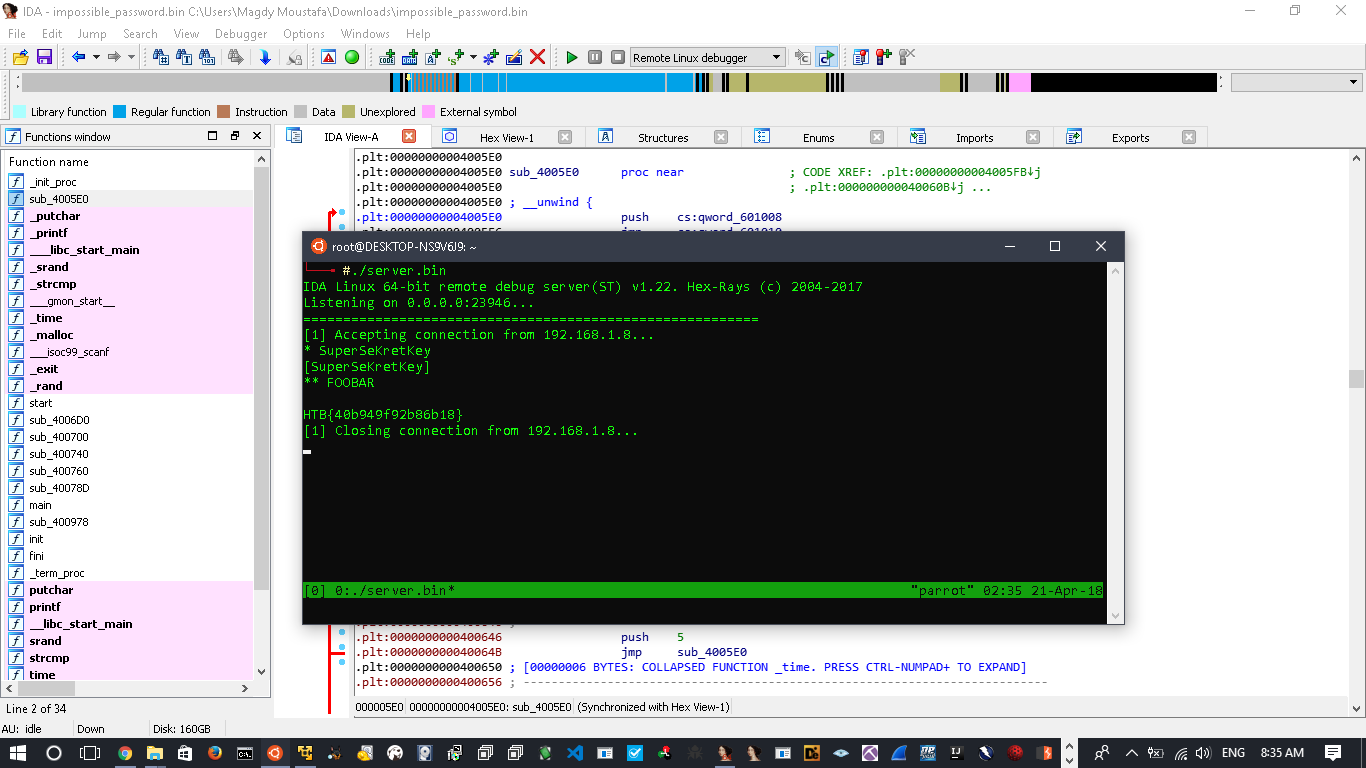Switch to the Imports tab
The image size is (1366, 768).
click(974, 137)
